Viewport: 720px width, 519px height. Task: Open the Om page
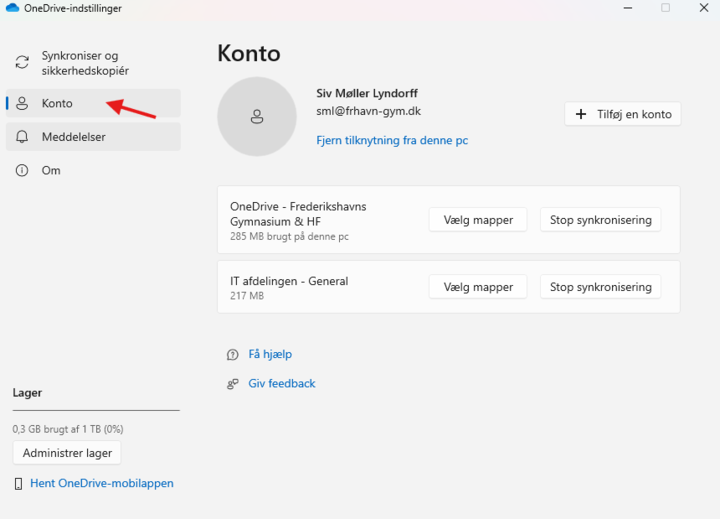(x=51, y=171)
